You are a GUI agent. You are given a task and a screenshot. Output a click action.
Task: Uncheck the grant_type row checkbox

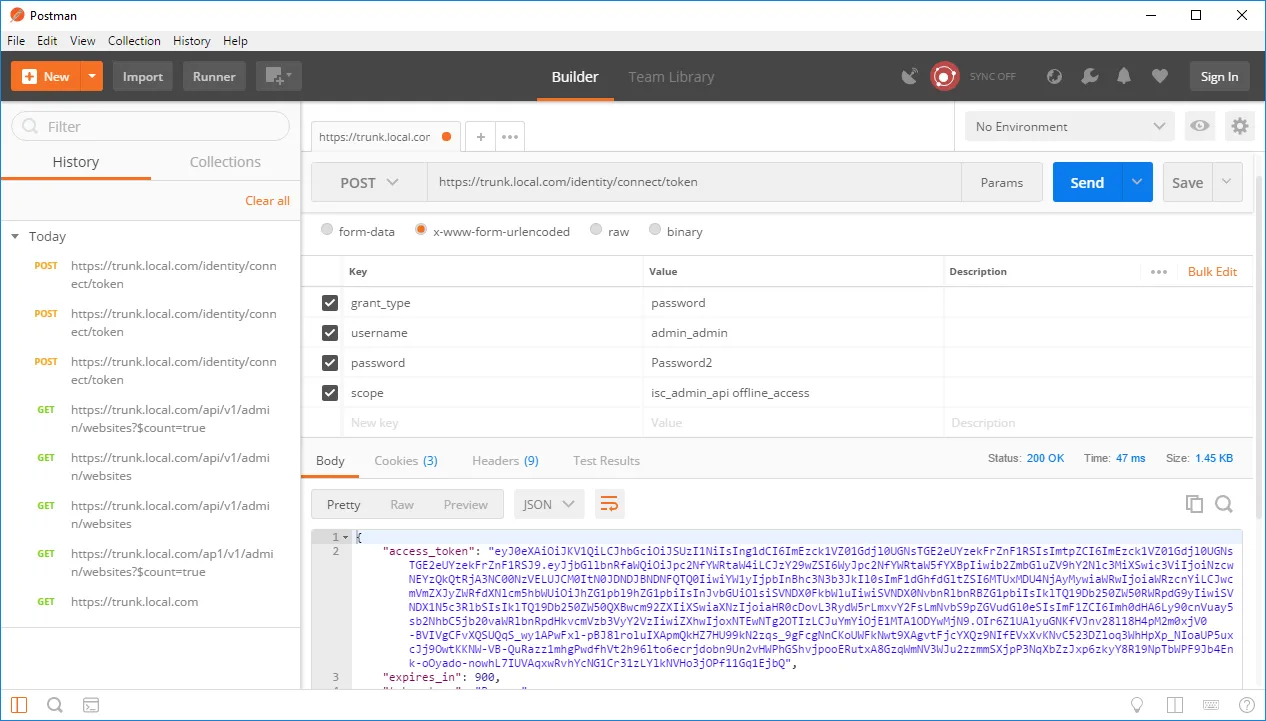click(330, 303)
